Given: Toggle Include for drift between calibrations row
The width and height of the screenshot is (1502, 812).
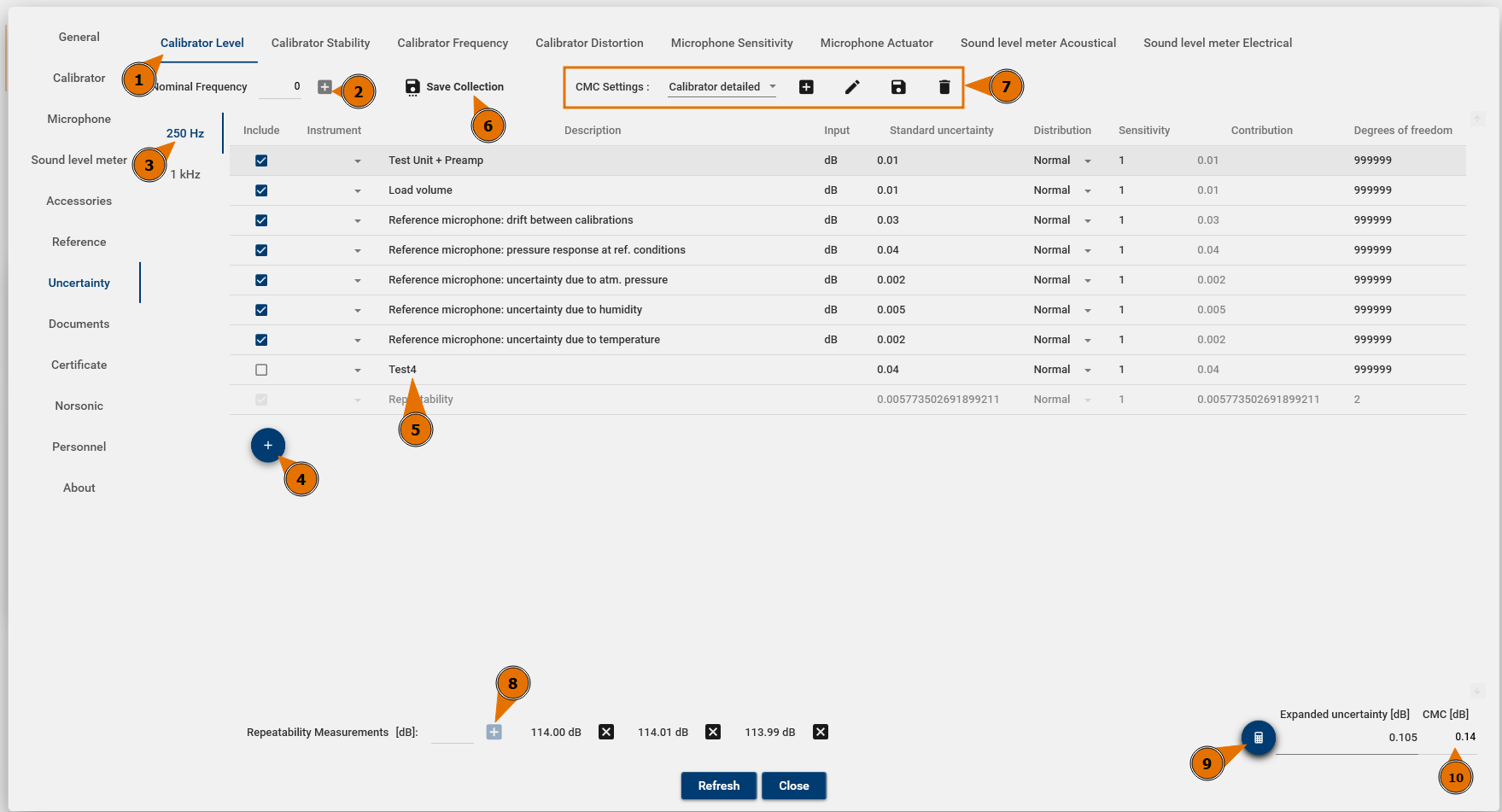Looking at the screenshot, I should click(261, 220).
